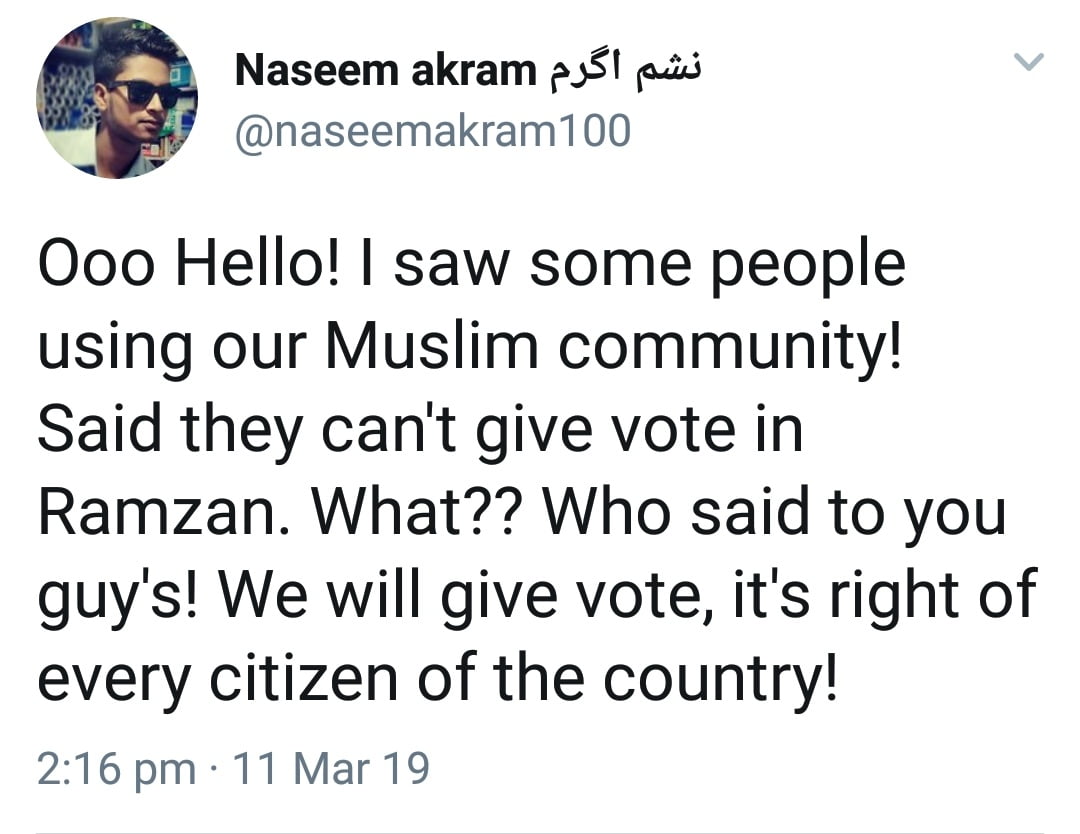The width and height of the screenshot is (1080, 834).
Task: Click "every citizen of the country!" line
Action: pos(436,680)
